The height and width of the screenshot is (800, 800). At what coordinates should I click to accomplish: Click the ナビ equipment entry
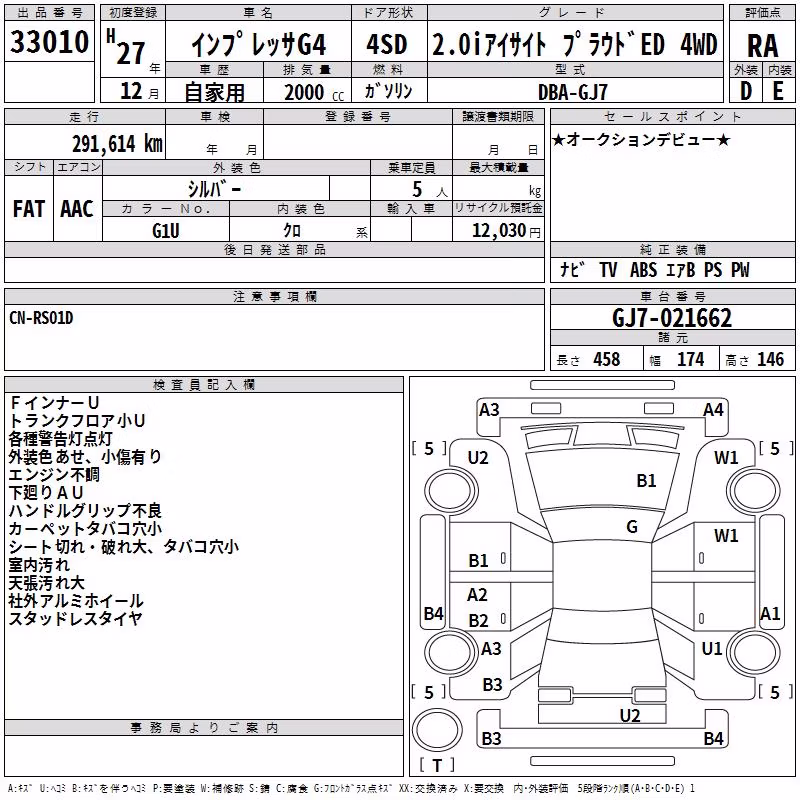(x=572, y=269)
